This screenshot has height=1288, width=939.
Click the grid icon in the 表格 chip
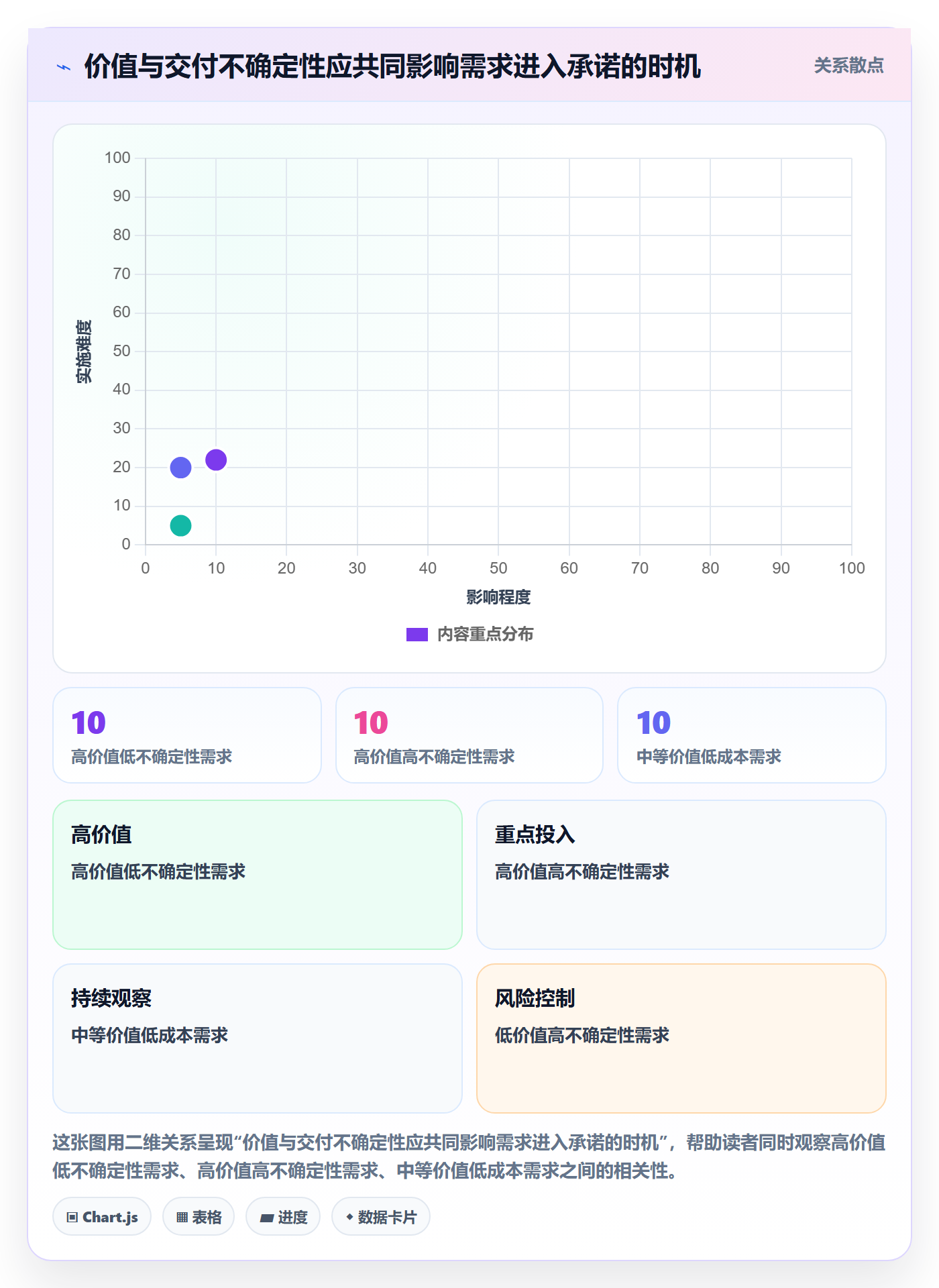(x=182, y=1218)
